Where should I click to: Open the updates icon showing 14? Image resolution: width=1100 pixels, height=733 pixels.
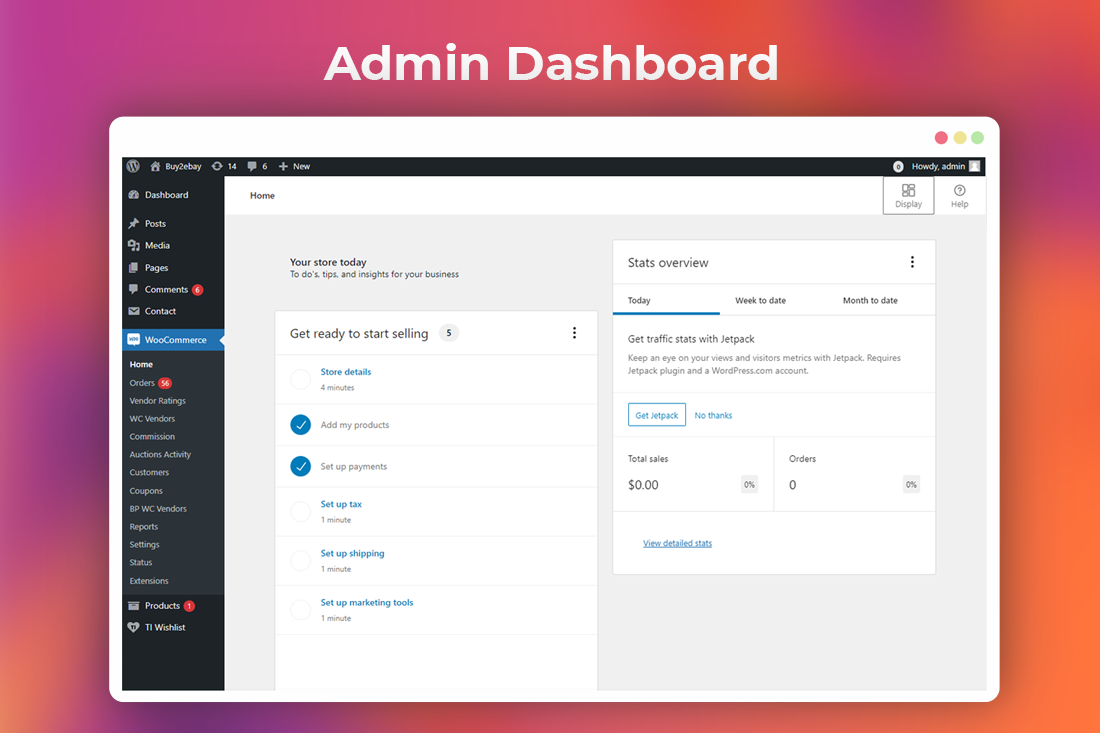tap(217, 166)
